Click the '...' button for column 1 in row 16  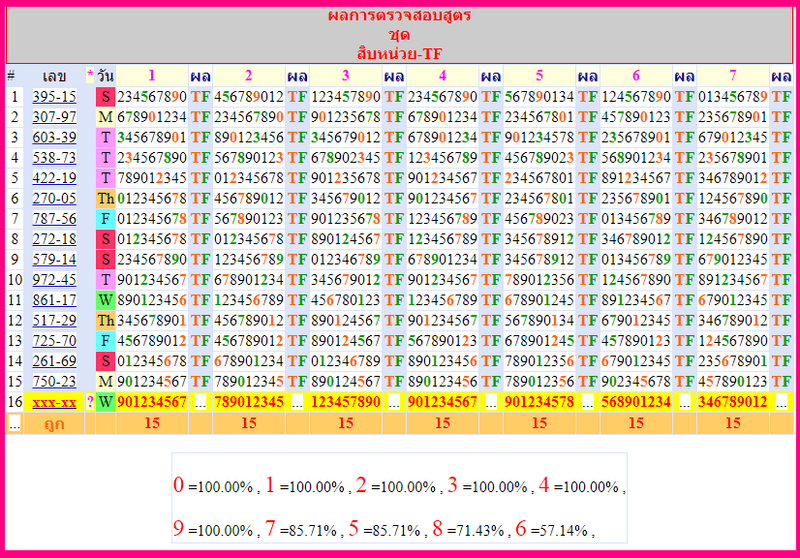tap(201, 402)
